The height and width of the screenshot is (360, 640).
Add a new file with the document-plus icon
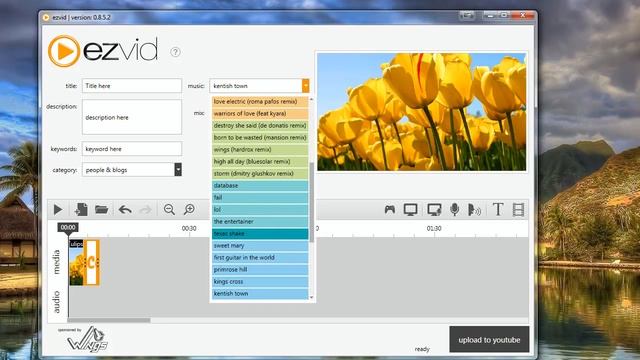coord(81,209)
